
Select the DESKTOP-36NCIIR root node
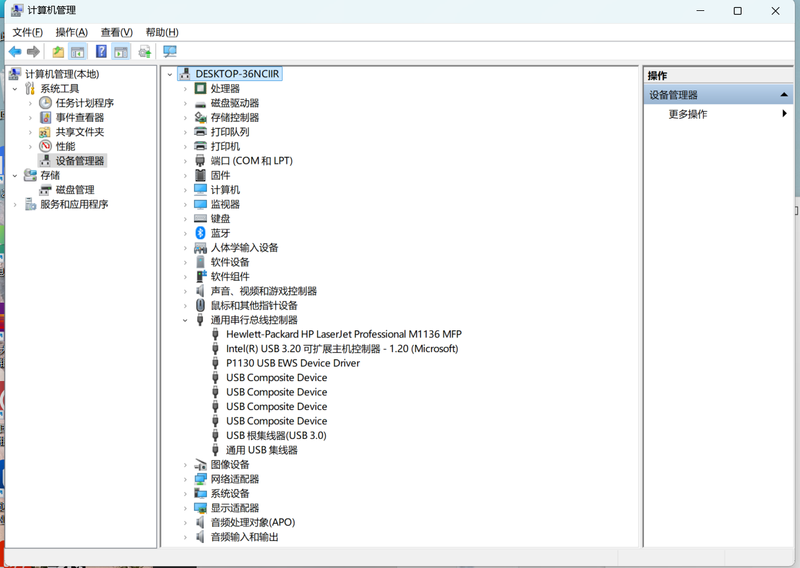click(237, 74)
